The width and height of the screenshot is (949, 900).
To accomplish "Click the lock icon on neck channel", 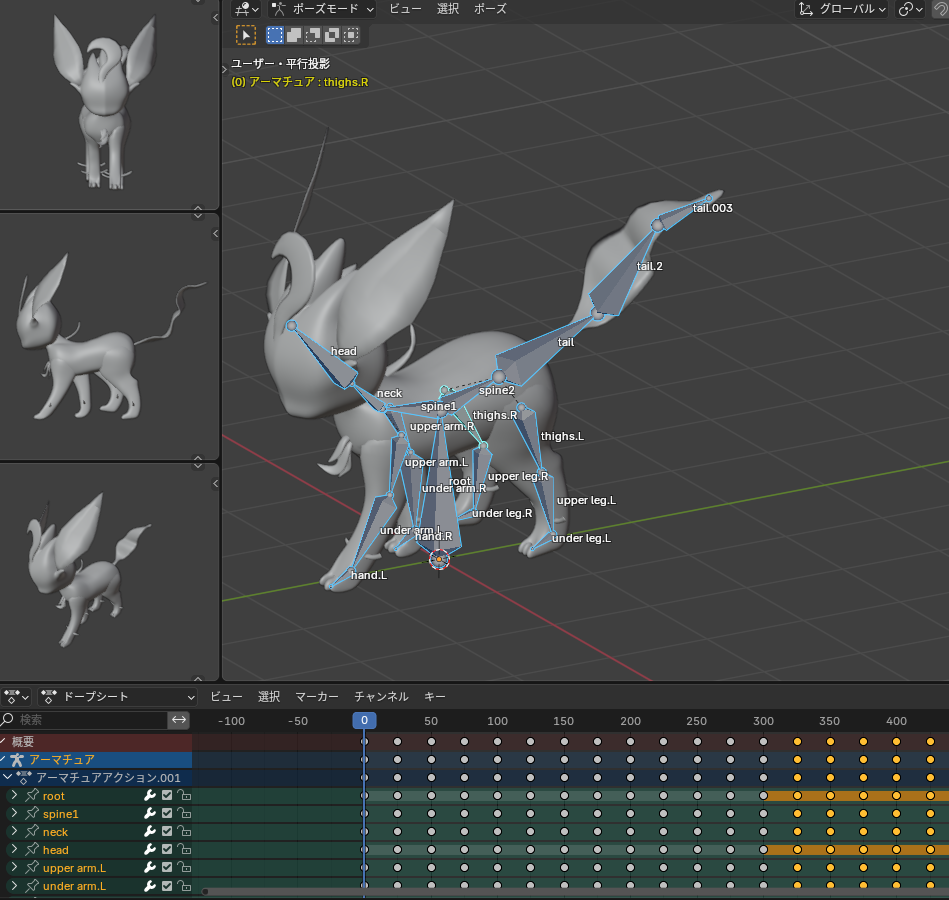I will [x=184, y=832].
